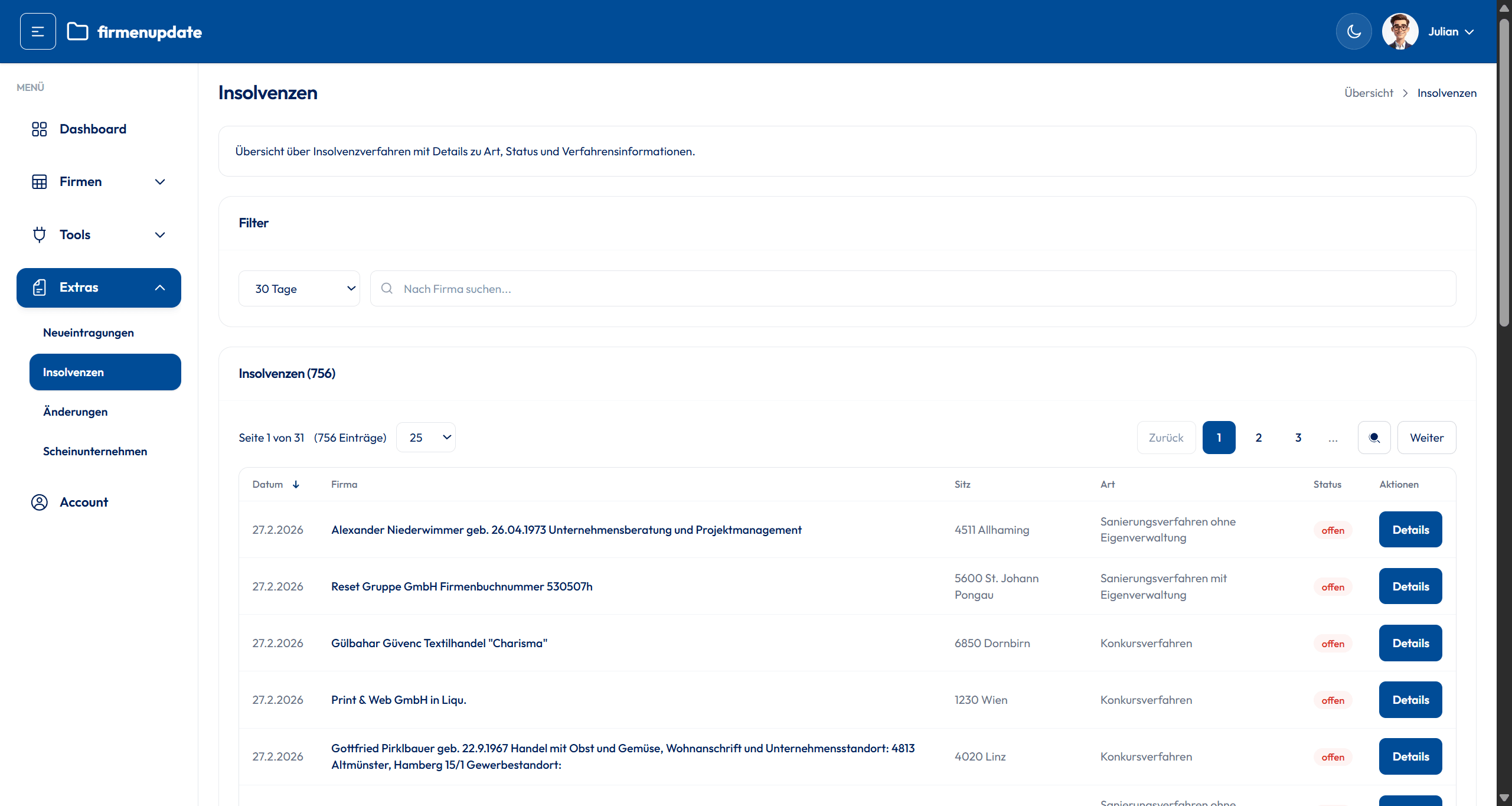This screenshot has height=806, width=1512.
Task: Click Details for Reset Gruppe GmbH
Action: tap(1410, 586)
